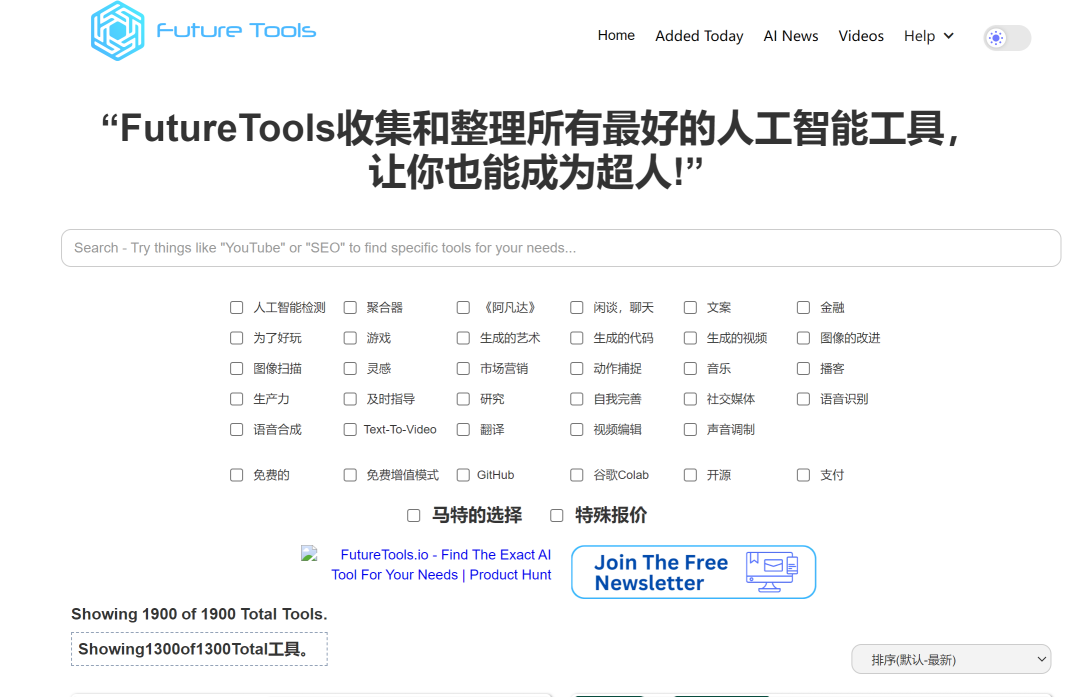1080x697 pixels.
Task: Open AI News page
Action: (x=791, y=36)
